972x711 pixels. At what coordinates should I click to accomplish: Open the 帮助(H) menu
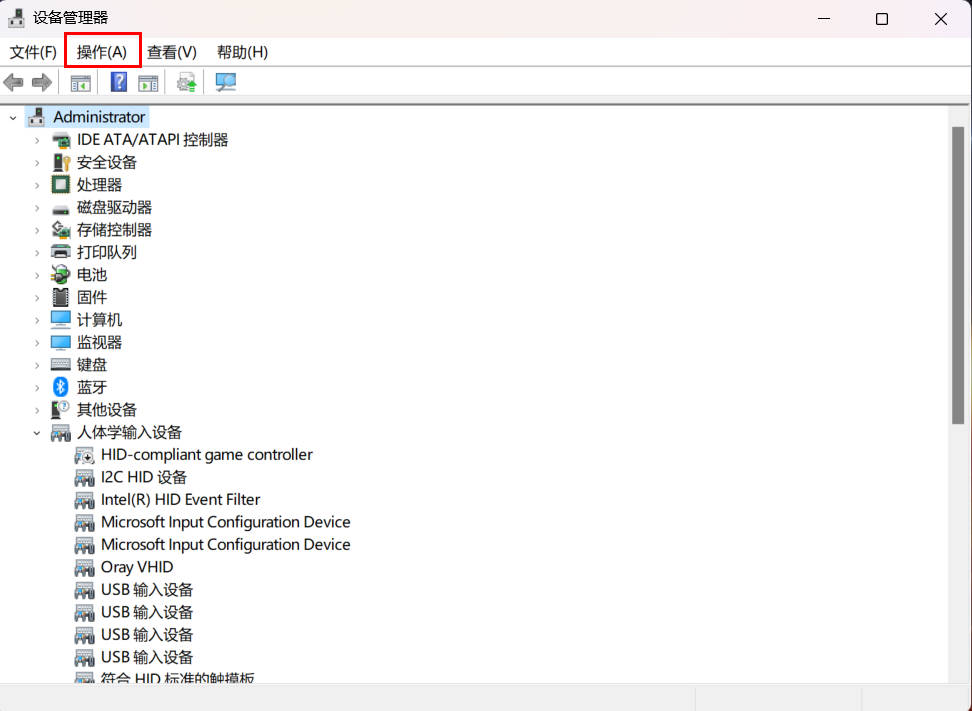pos(242,52)
